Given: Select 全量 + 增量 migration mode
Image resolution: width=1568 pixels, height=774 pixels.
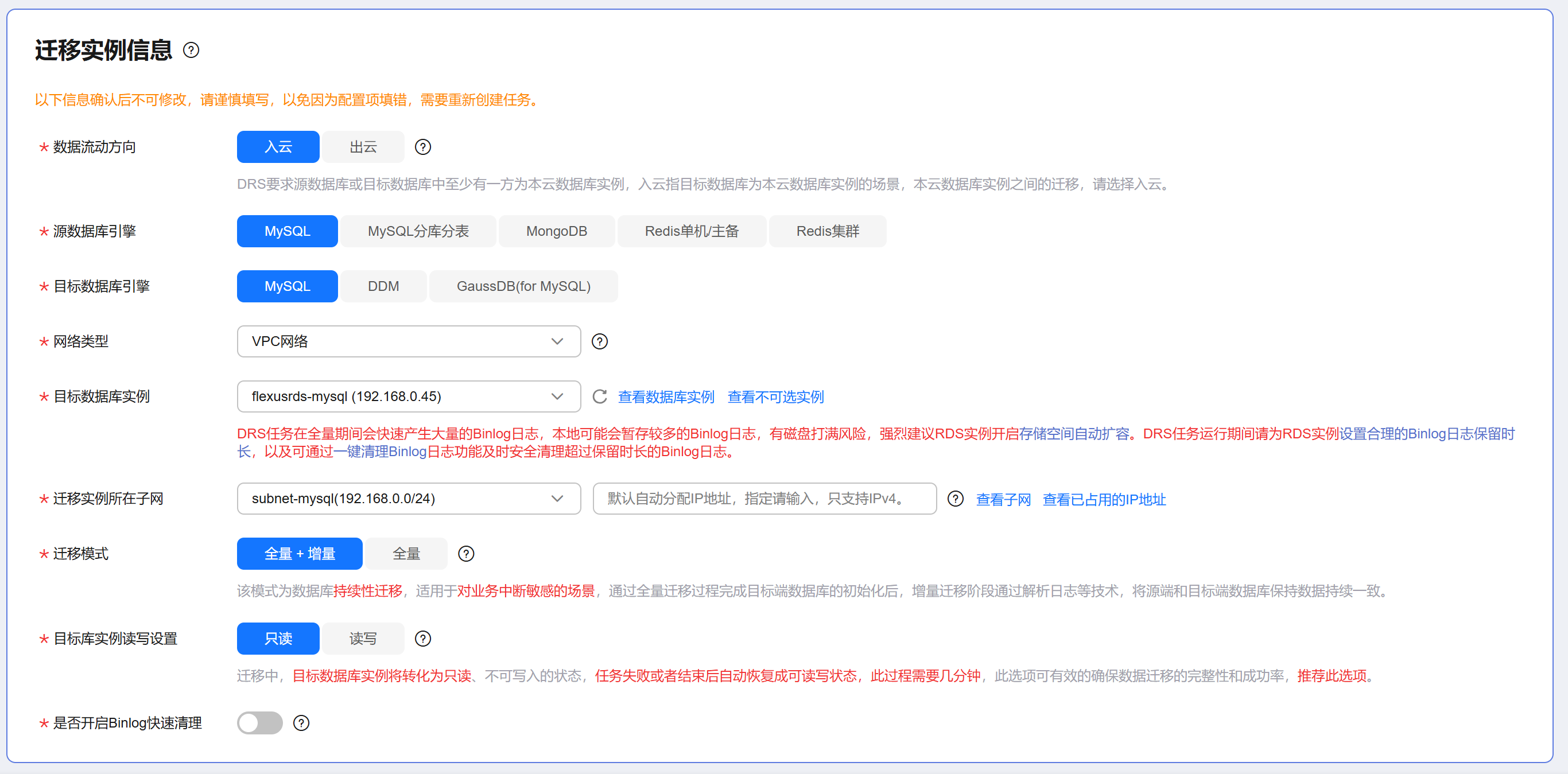Looking at the screenshot, I should click(300, 554).
